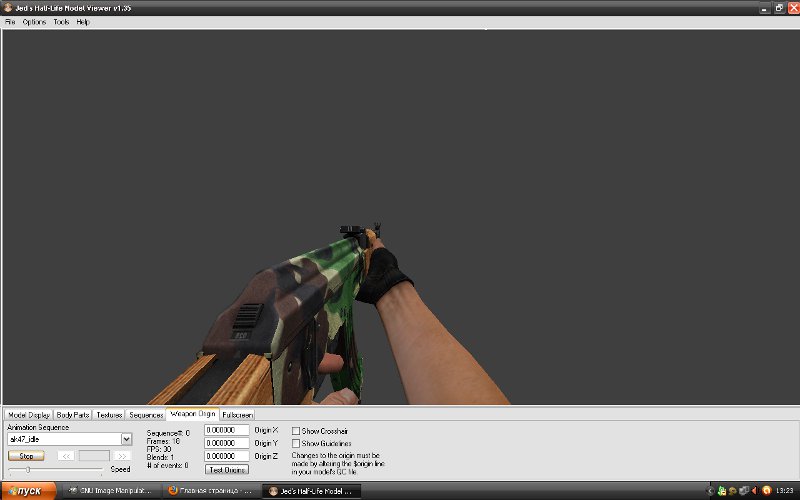This screenshot has width=800, height=500.
Task: Adjust the animation Speed slider
Action: (x=28, y=469)
